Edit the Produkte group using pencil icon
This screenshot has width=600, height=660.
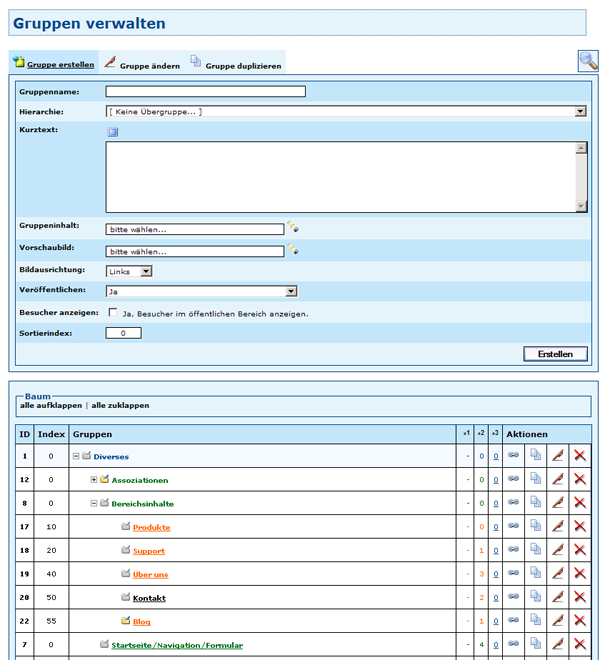pyautogui.click(x=558, y=527)
